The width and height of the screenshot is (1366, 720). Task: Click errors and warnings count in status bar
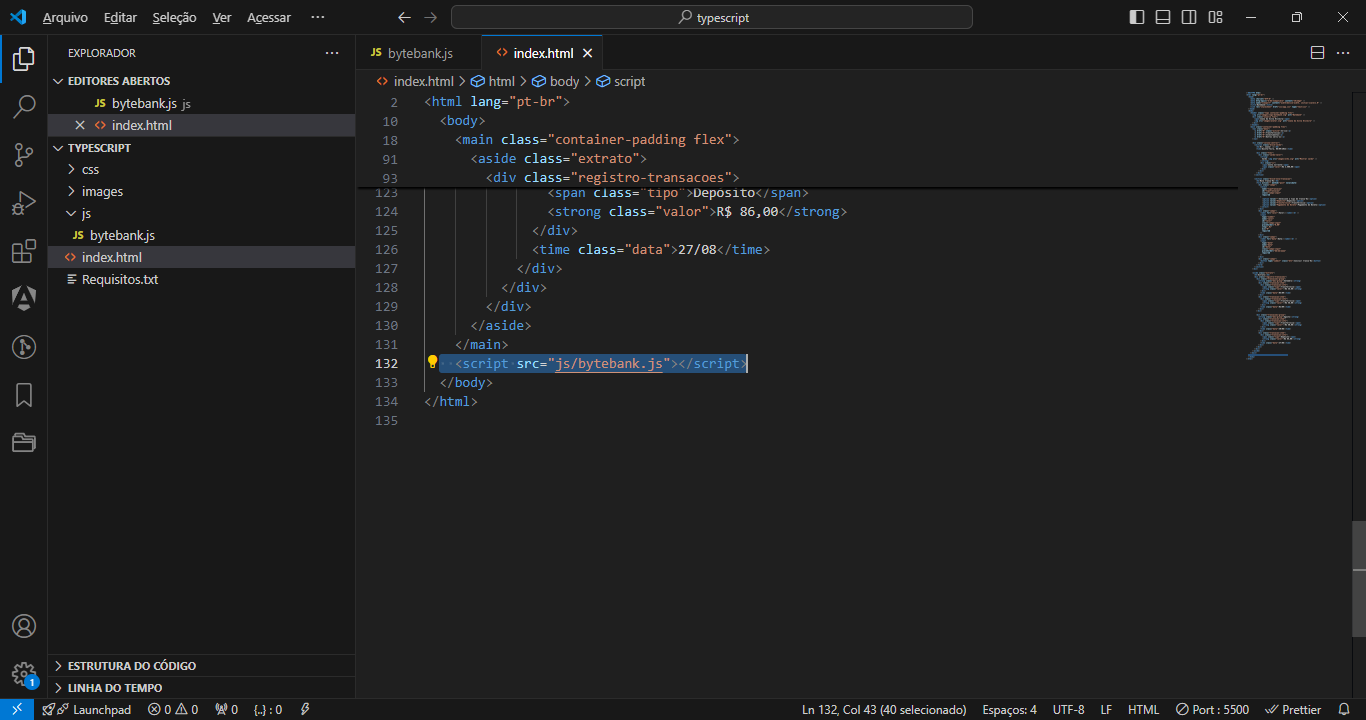173,709
